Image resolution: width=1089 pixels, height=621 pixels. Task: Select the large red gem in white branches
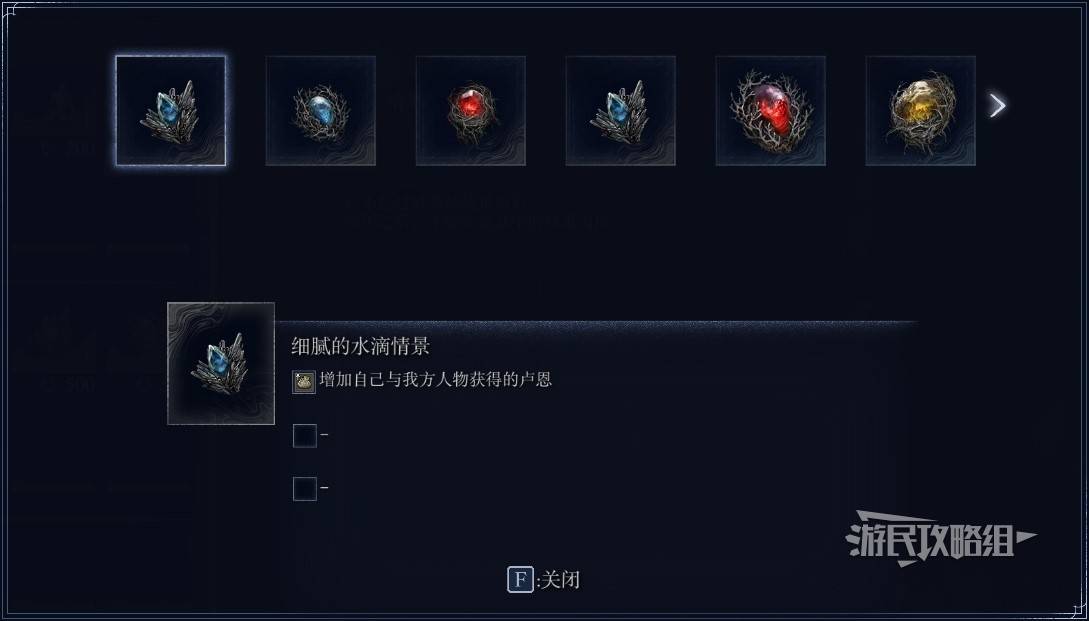tap(771, 111)
